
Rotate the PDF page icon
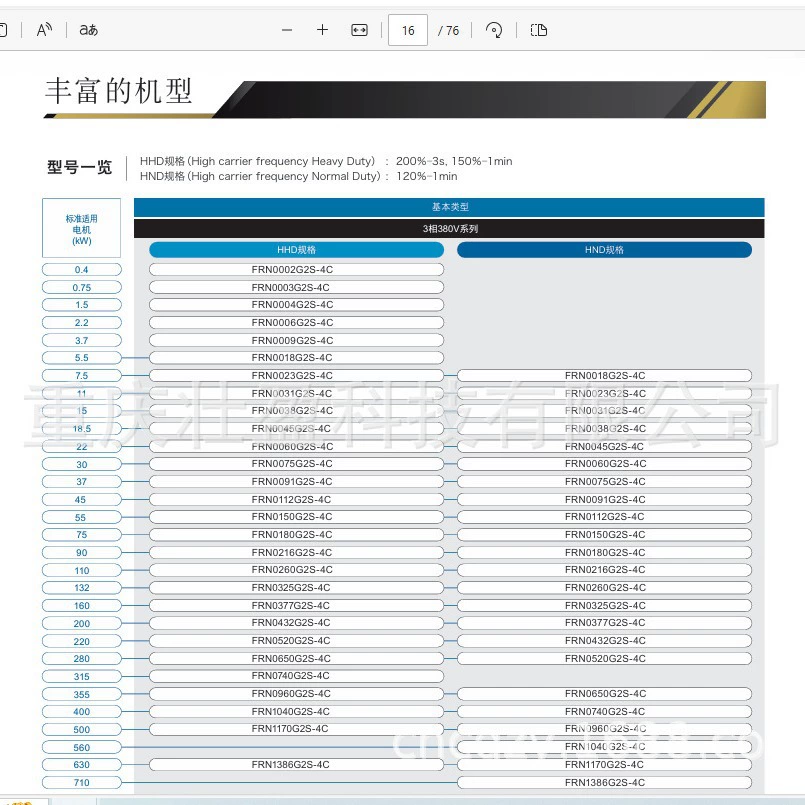coord(494,30)
